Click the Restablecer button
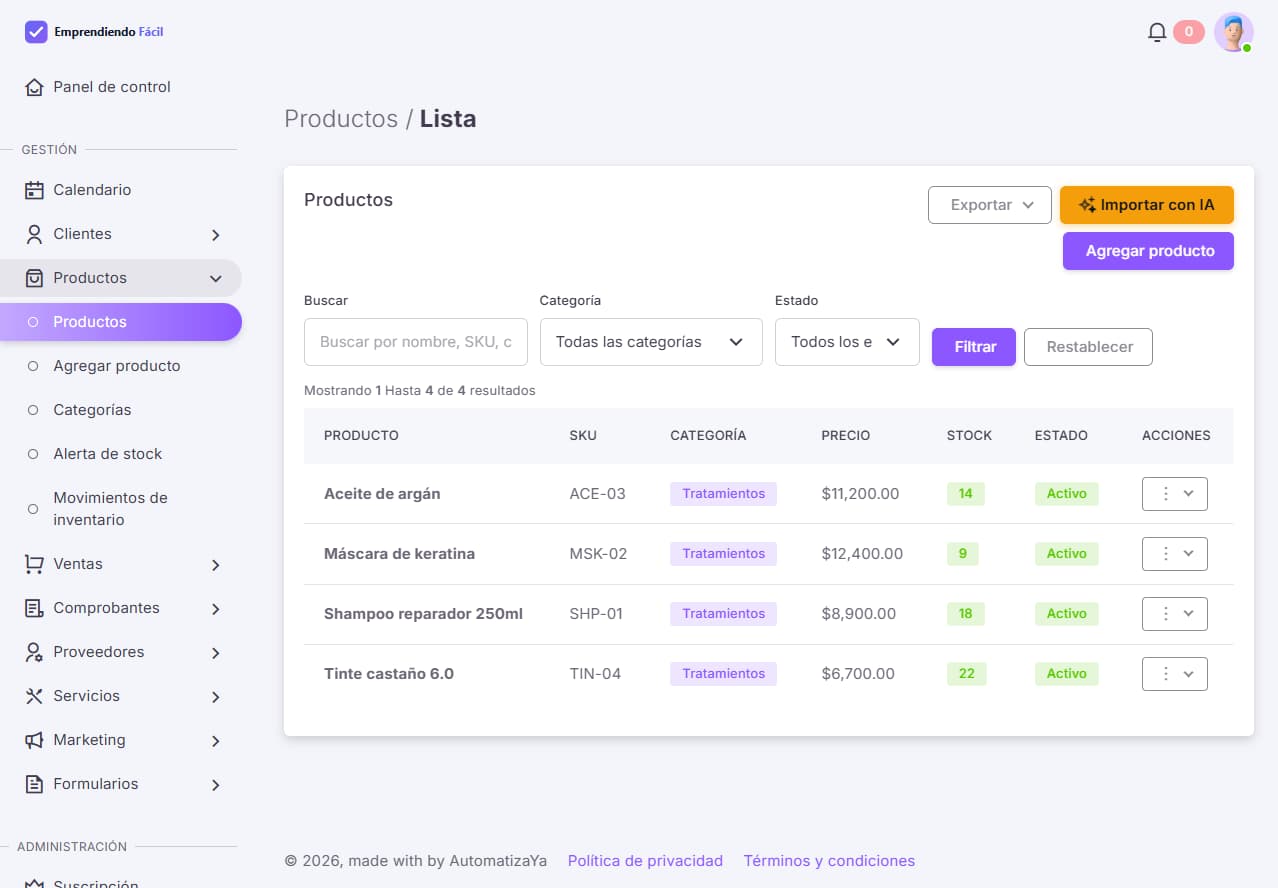1278x888 pixels. pyautogui.click(x=1088, y=347)
